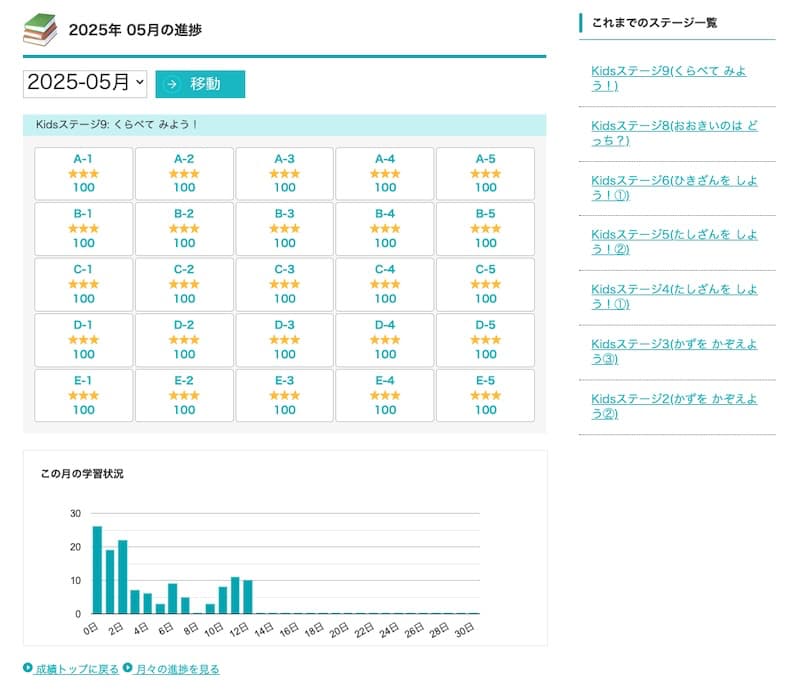Select the A-5 lesson tile
The height and width of the screenshot is (692, 800).
coord(485,173)
